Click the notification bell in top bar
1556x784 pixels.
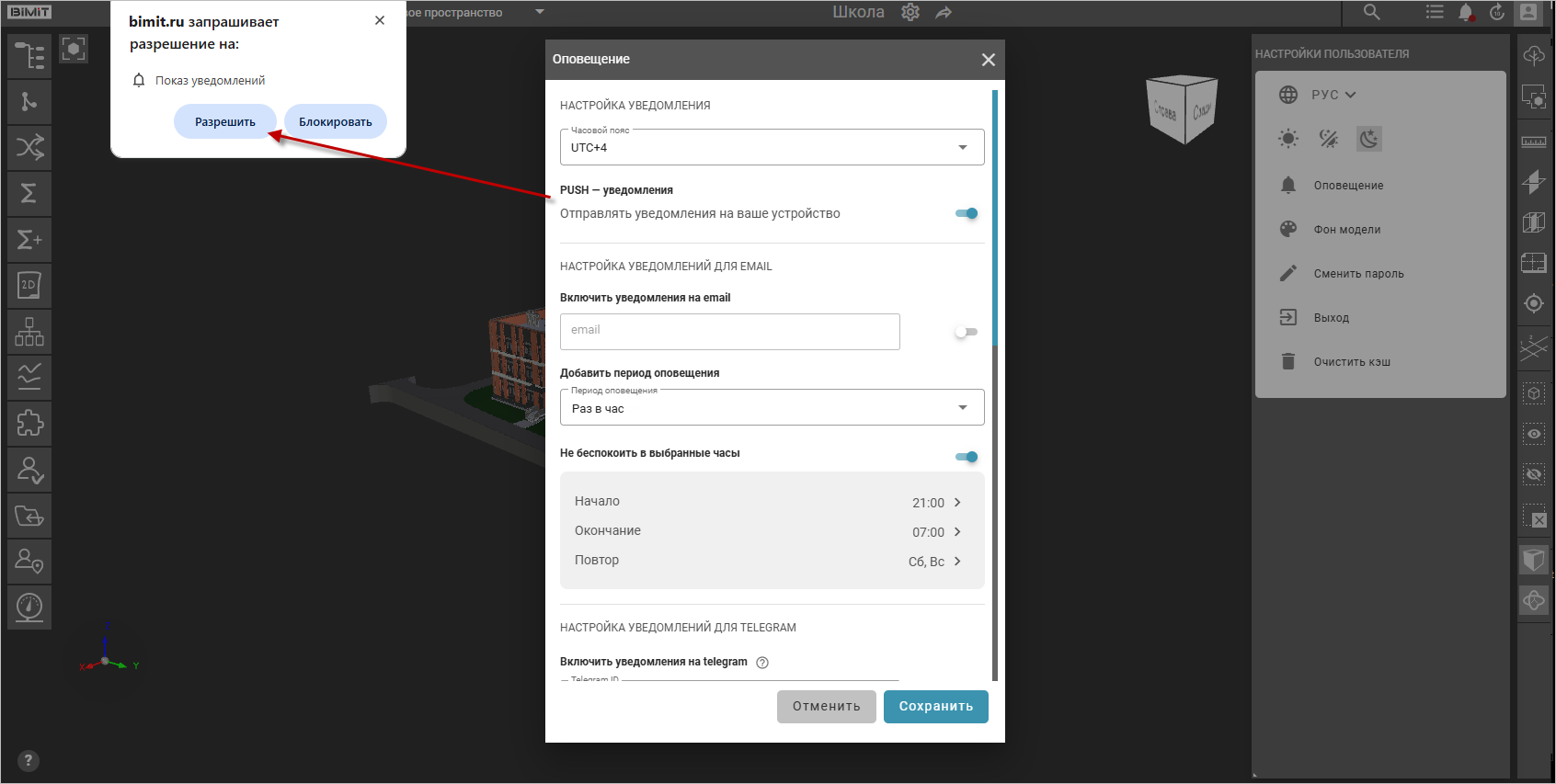[1466, 12]
